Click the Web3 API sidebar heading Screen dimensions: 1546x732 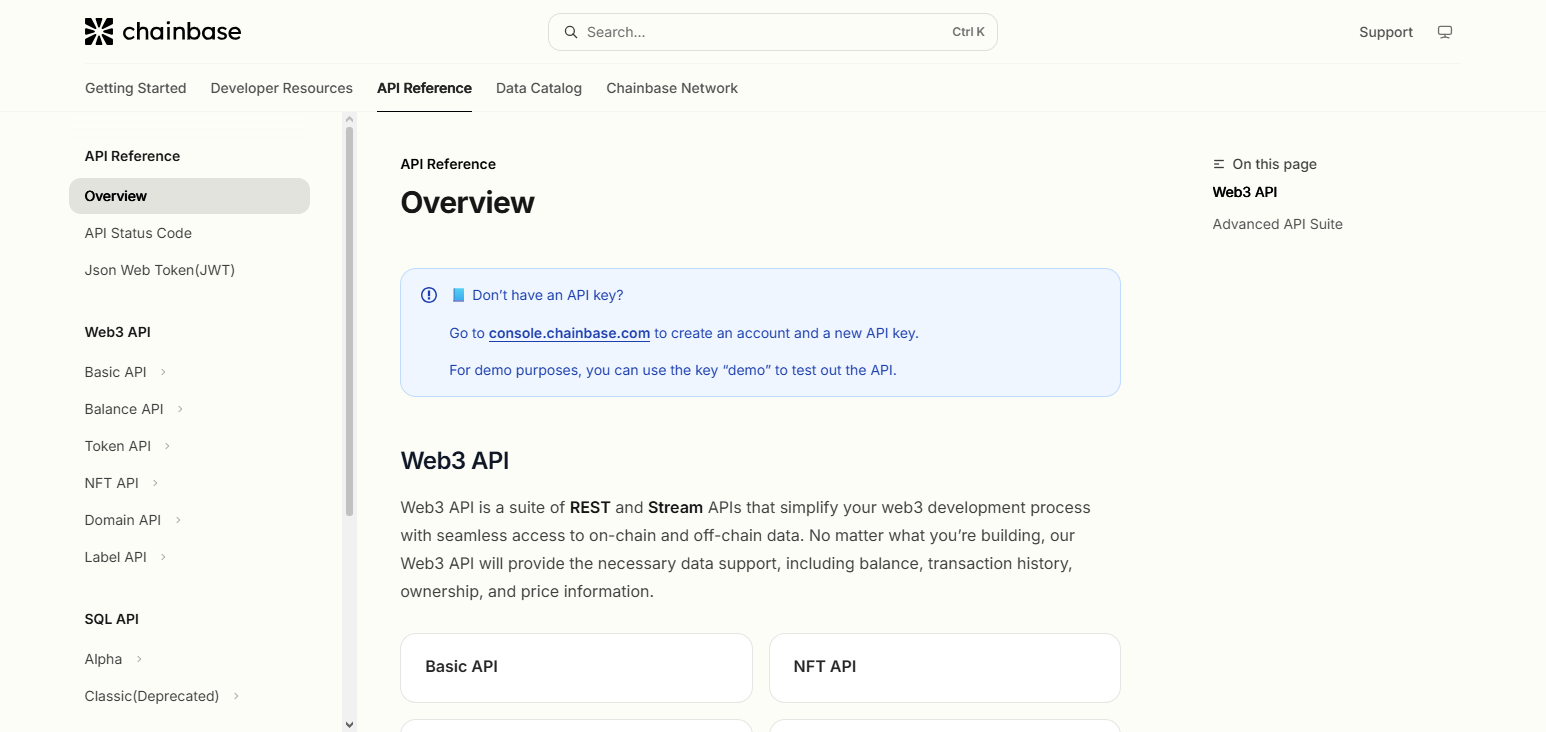pyautogui.click(x=118, y=332)
